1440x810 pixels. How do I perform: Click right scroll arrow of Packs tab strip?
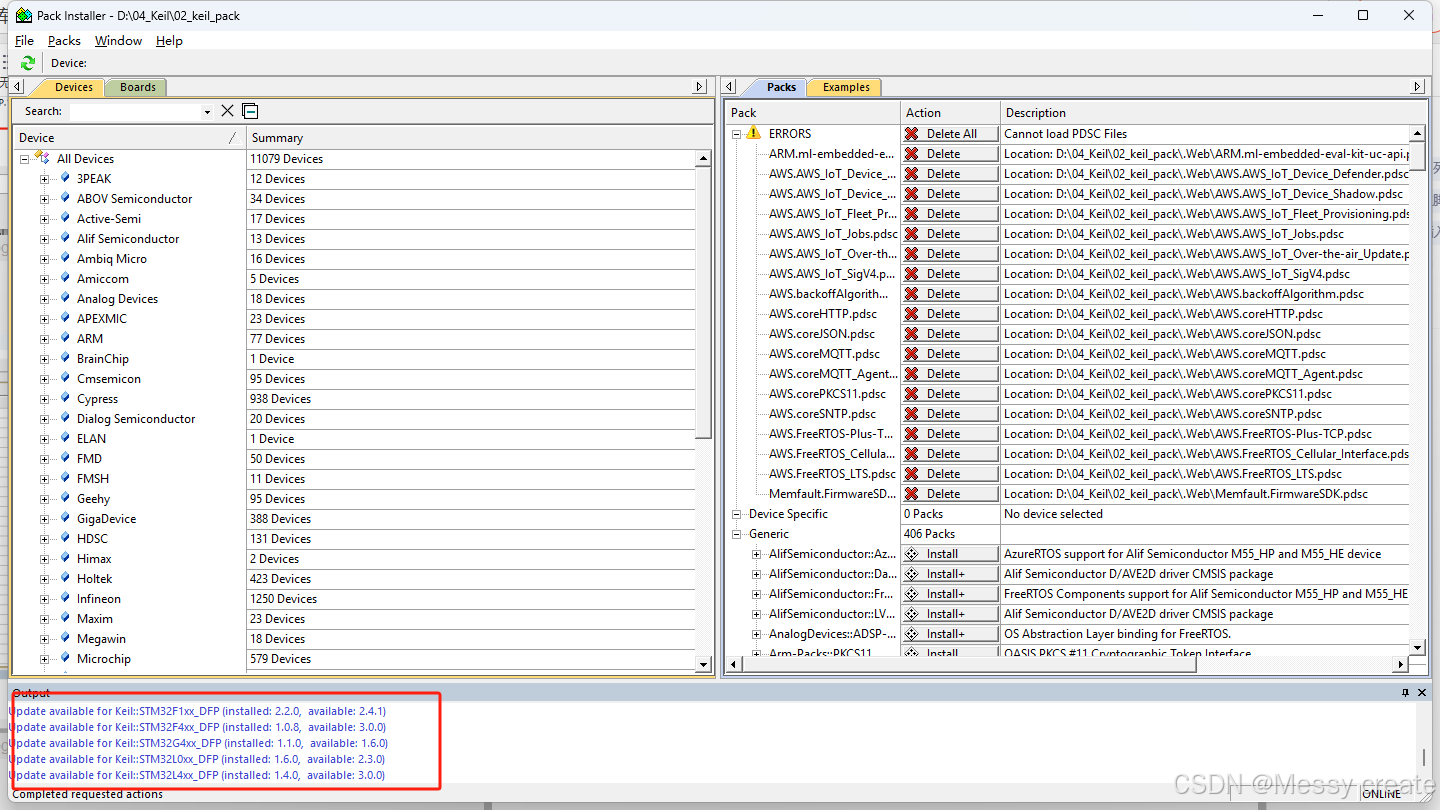[1418, 87]
